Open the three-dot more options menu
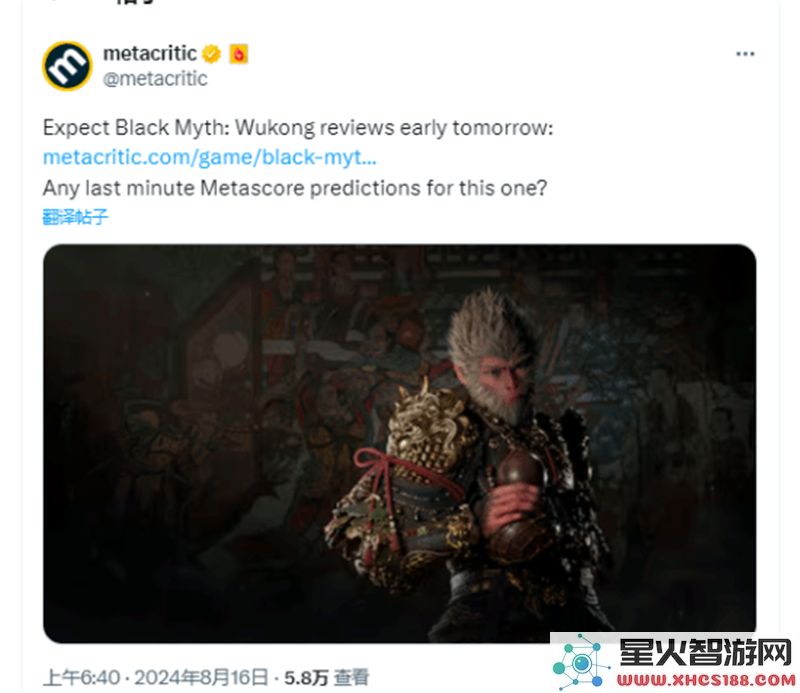 point(745,54)
